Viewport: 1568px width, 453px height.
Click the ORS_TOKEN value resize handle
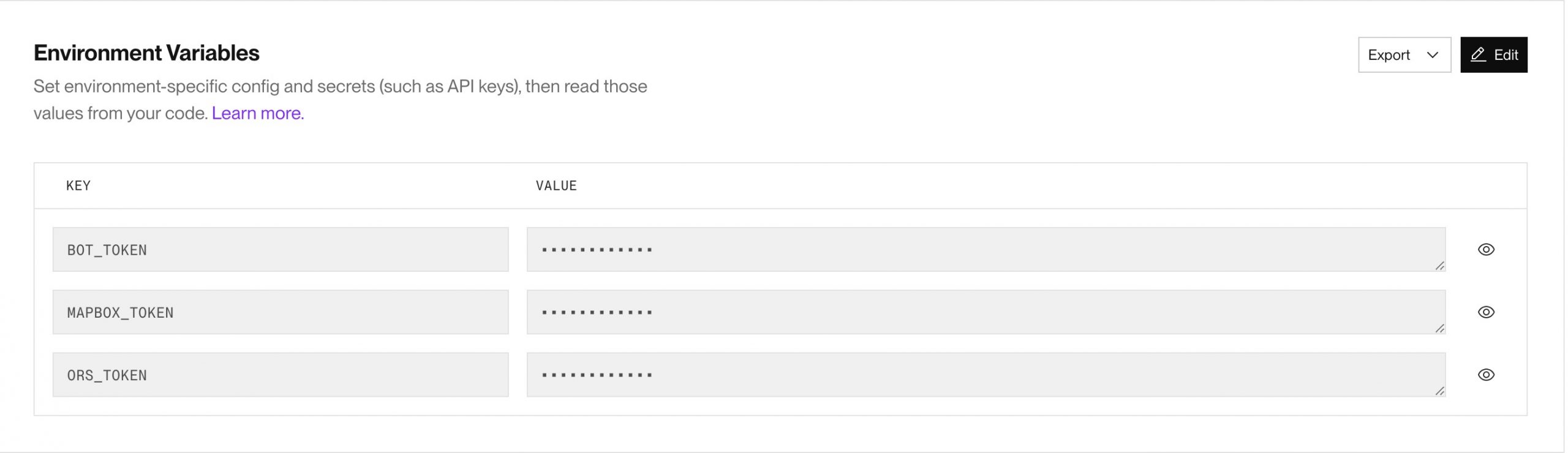tap(1439, 391)
